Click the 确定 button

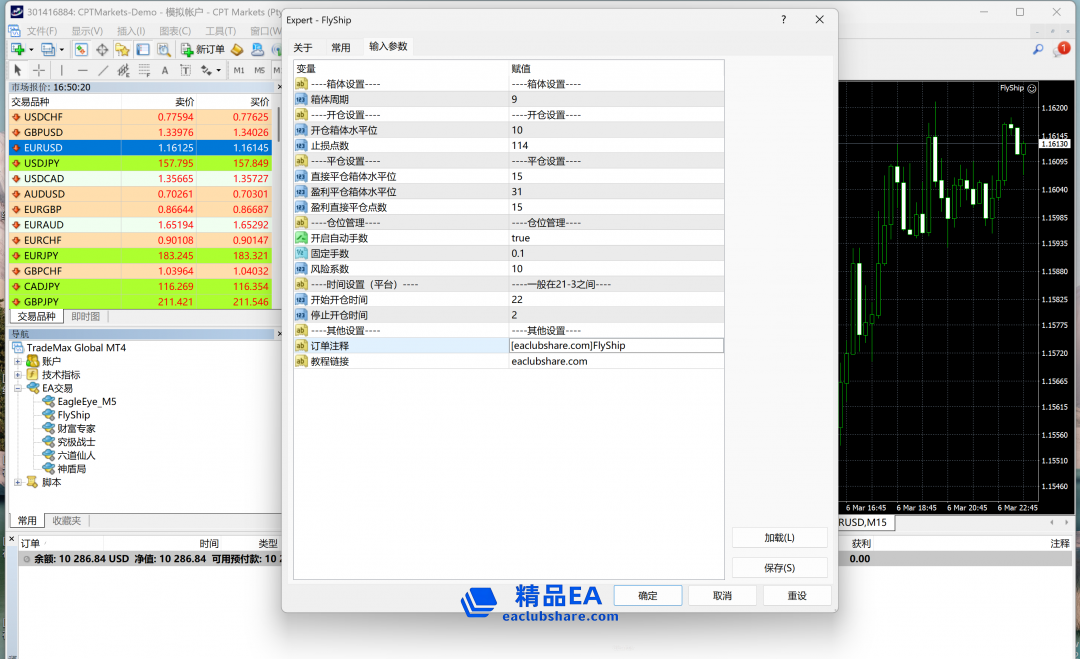click(x=648, y=595)
